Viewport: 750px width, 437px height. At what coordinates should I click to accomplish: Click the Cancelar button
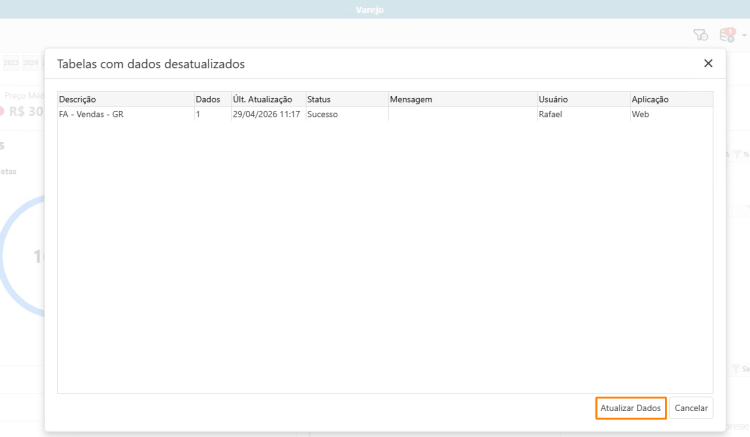click(691, 408)
